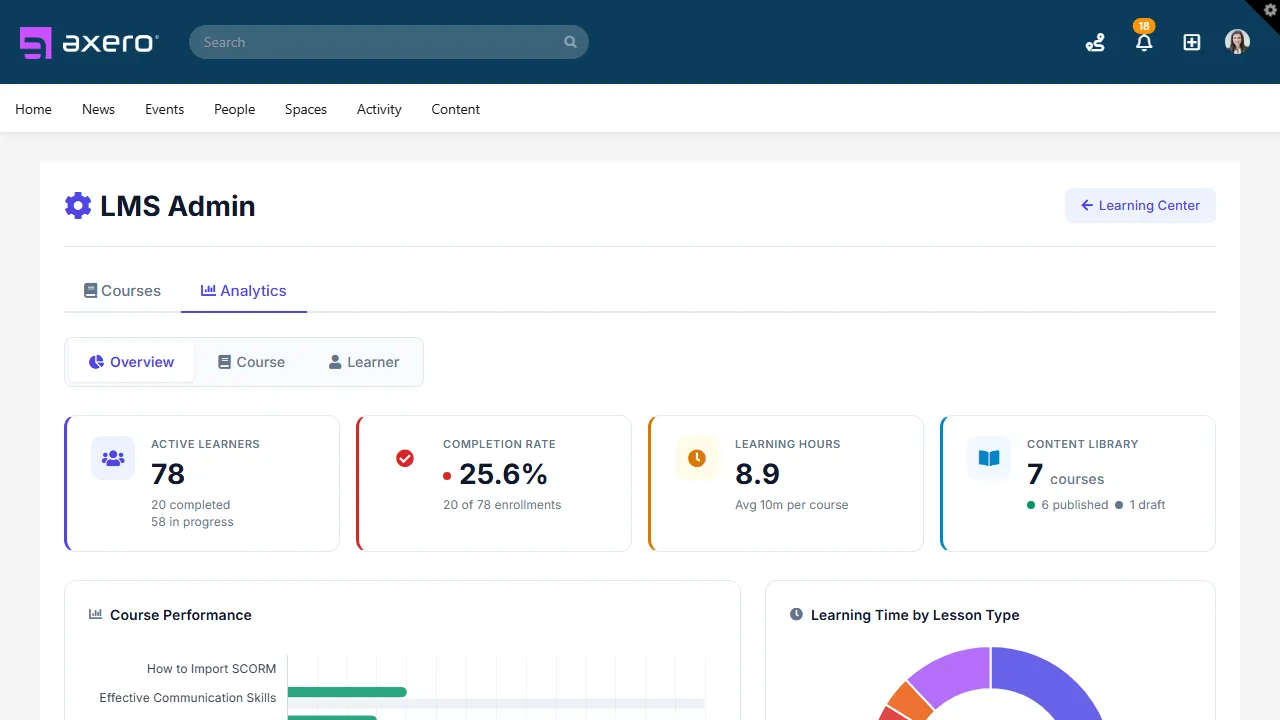1280x720 pixels.
Task: Click the add new plus icon
Action: click(x=1191, y=42)
